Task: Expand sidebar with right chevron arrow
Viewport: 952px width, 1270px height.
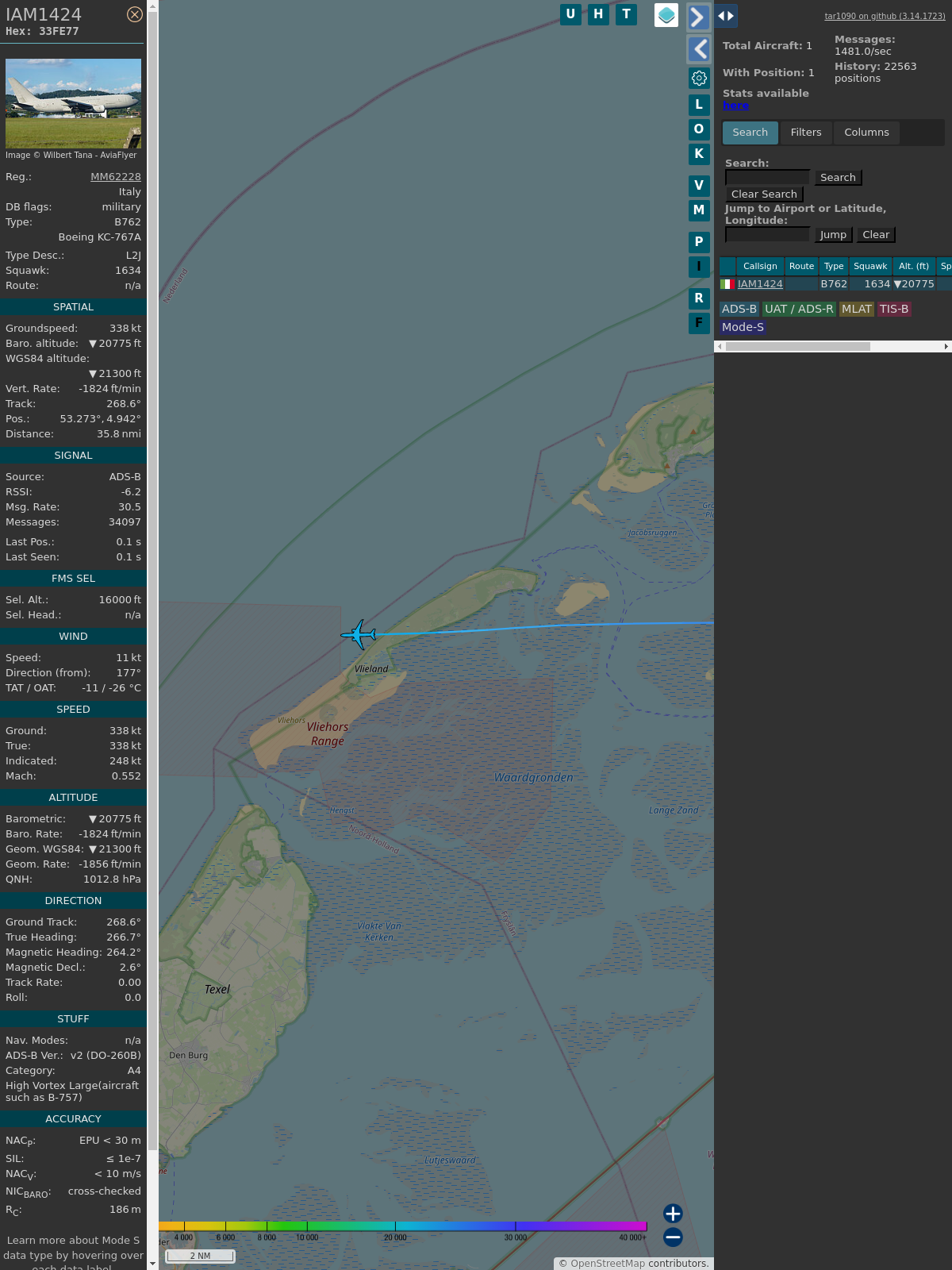Action: (x=698, y=17)
